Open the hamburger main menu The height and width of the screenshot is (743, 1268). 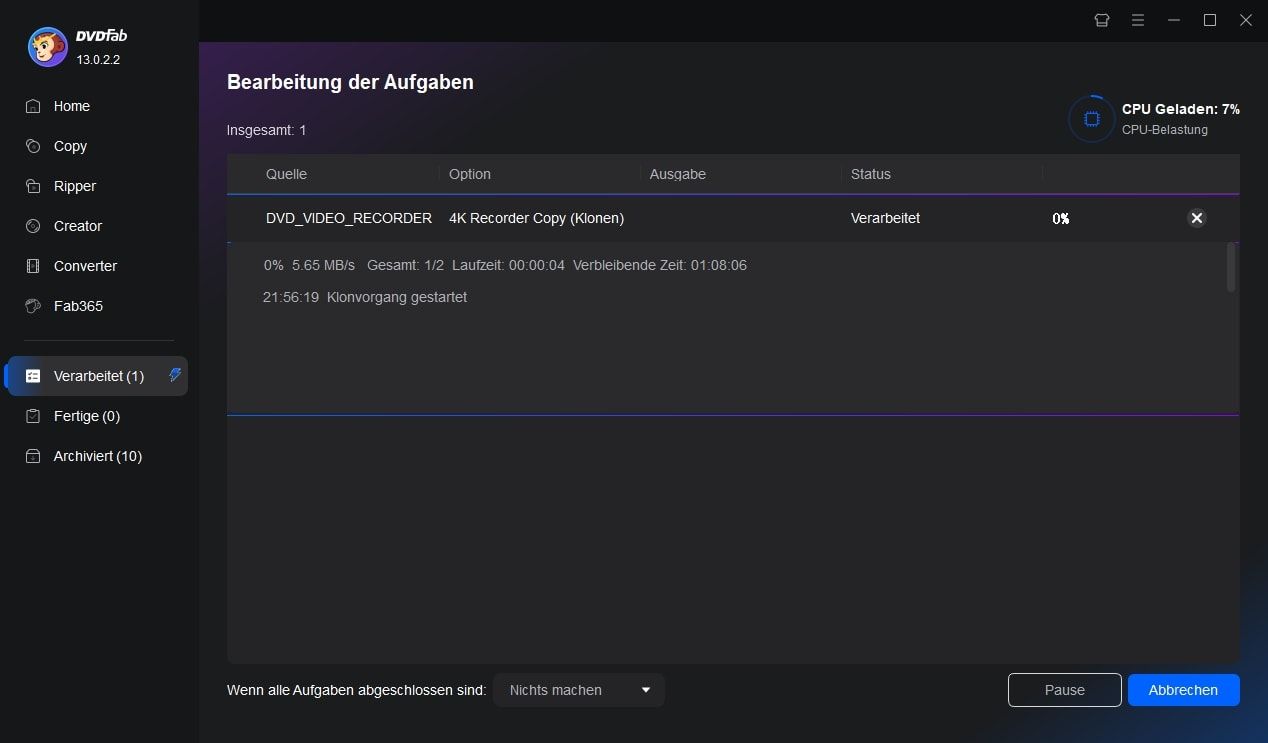coord(1138,20)
